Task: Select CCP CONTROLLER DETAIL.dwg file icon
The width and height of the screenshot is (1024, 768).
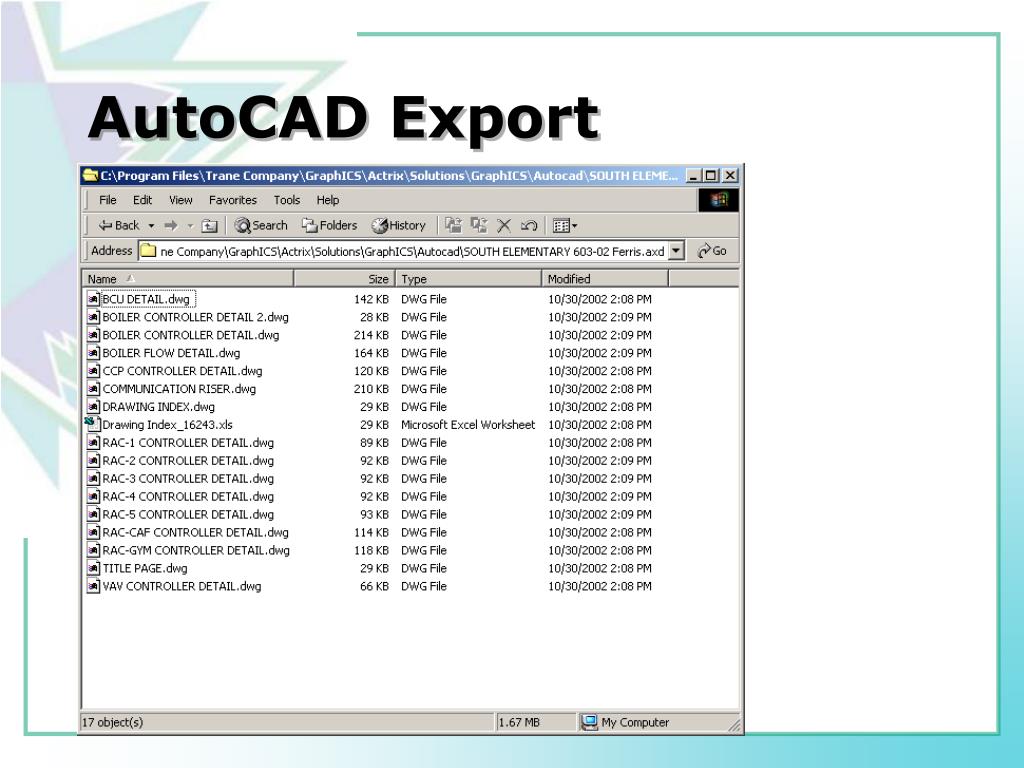Action: point(93,371)
